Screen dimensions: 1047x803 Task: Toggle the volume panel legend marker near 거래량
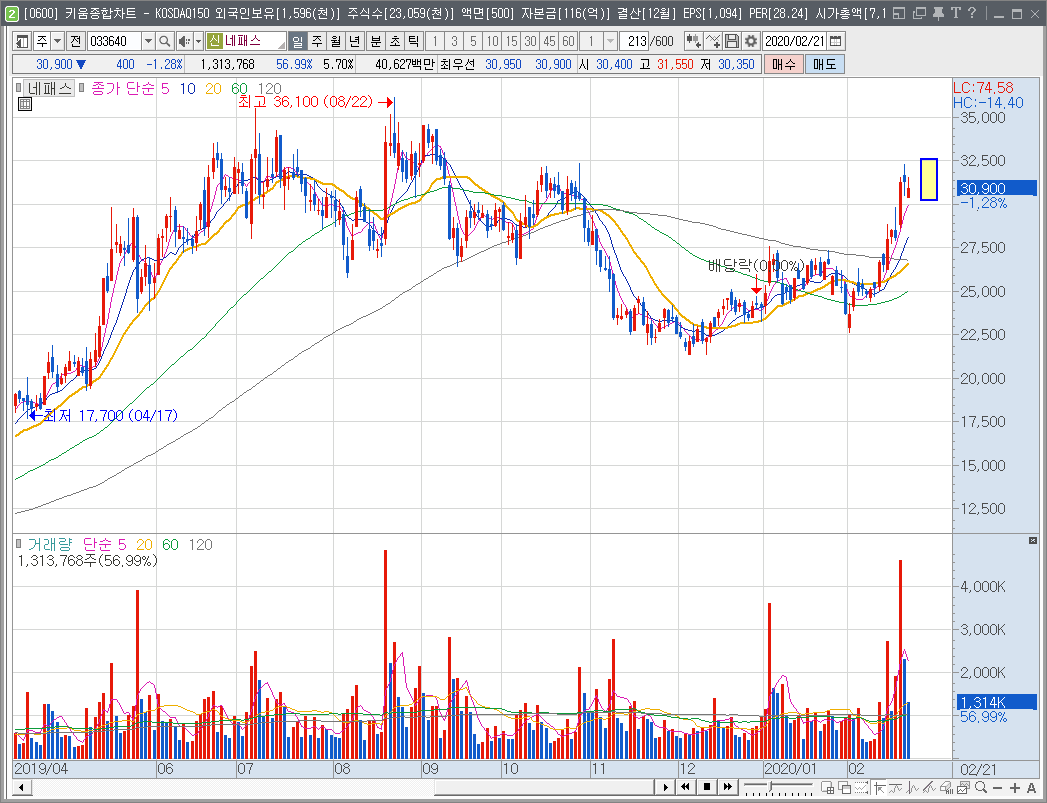click(19, 544)
